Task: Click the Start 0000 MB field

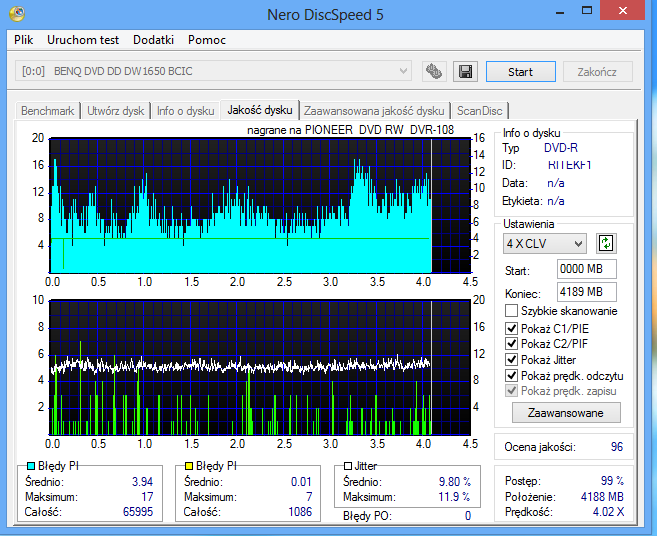Action: tap(587, 269)
